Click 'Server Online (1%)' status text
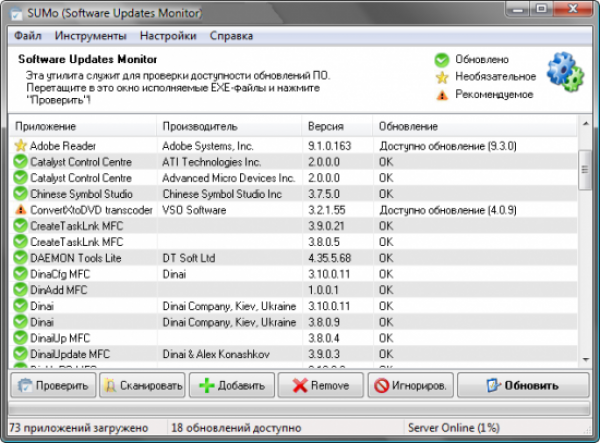Viewport: 600px width, 443px height. (453, 428)
